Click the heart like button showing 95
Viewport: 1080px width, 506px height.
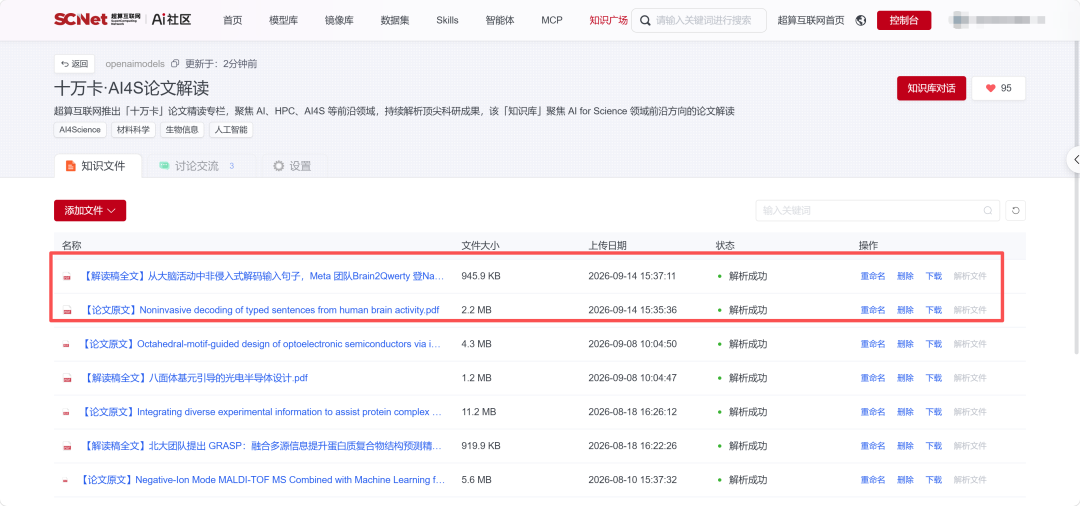(x=999, y=88)
